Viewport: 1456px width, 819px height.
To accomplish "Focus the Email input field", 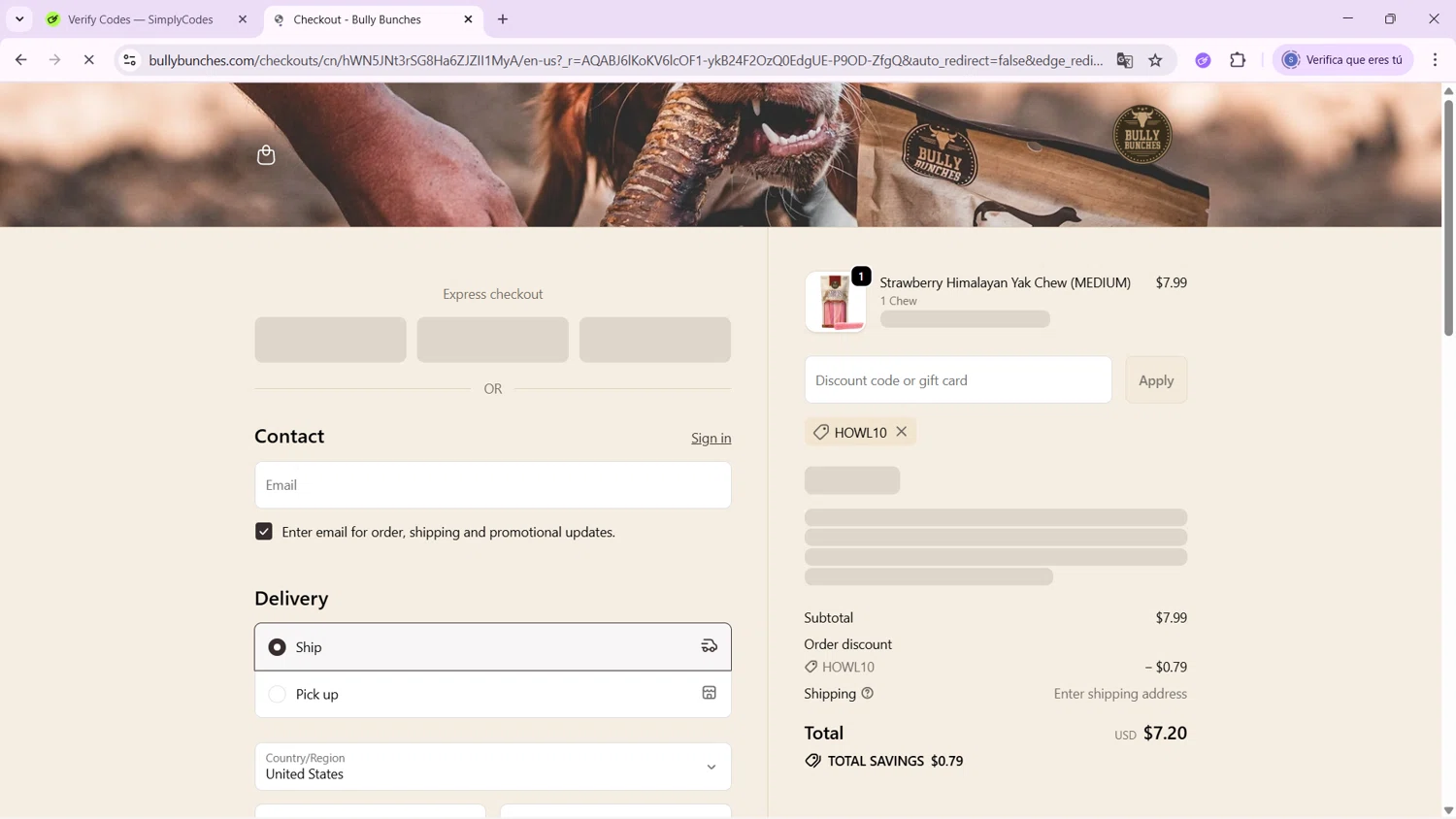I will pos(493,485).
